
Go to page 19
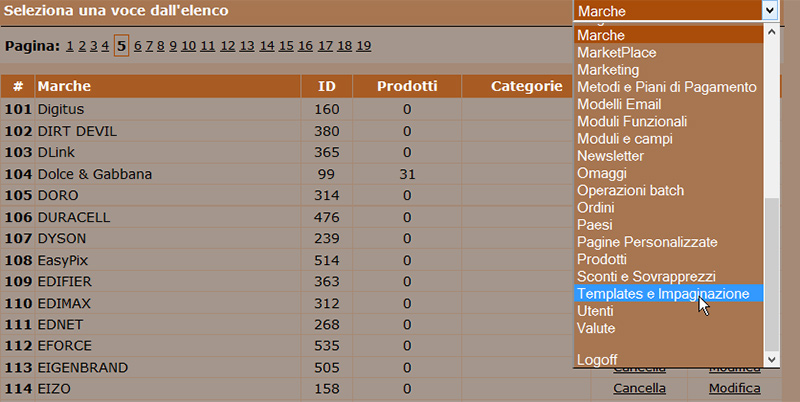click(x=363, y=46)
